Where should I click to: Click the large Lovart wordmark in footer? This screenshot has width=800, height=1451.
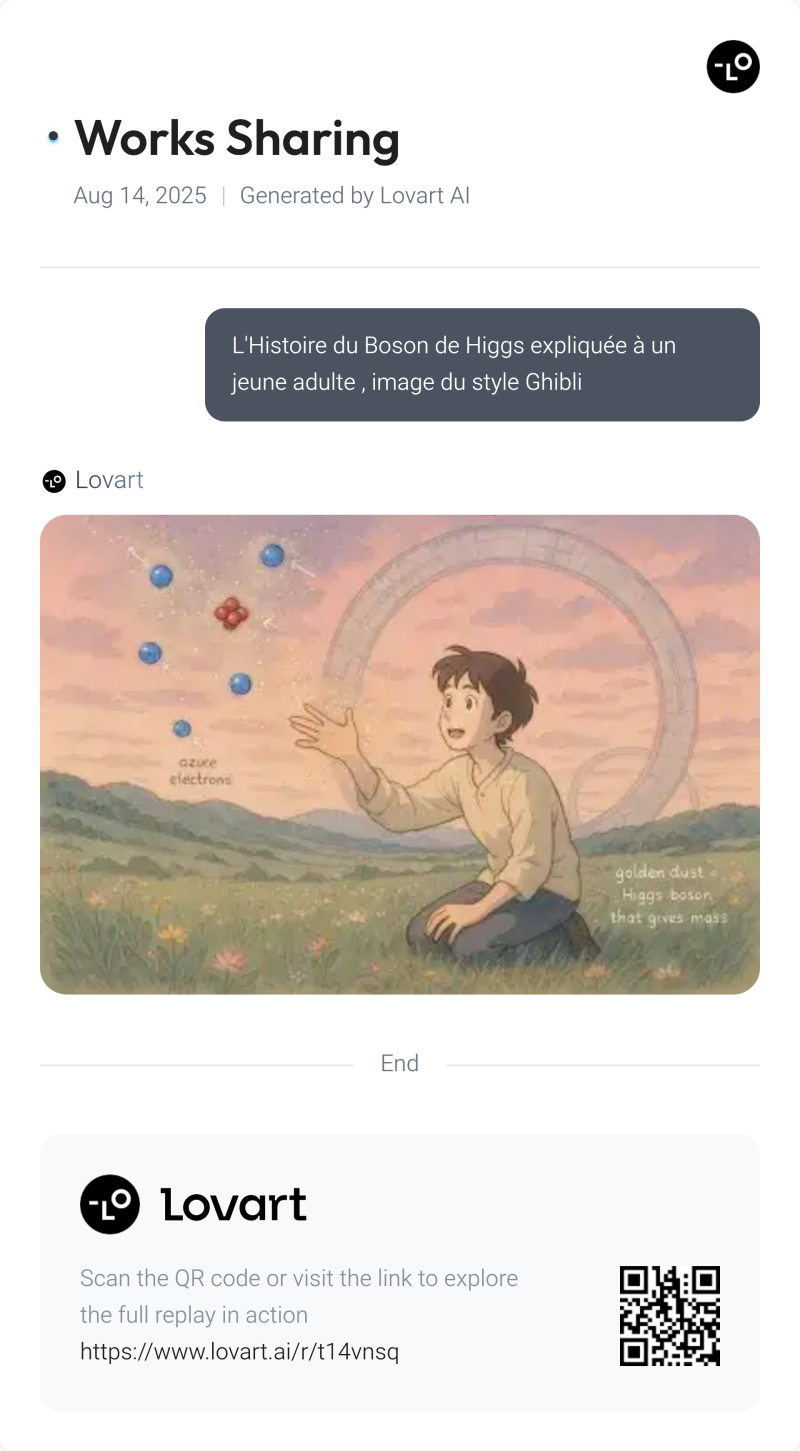[x=234, y=1205]
